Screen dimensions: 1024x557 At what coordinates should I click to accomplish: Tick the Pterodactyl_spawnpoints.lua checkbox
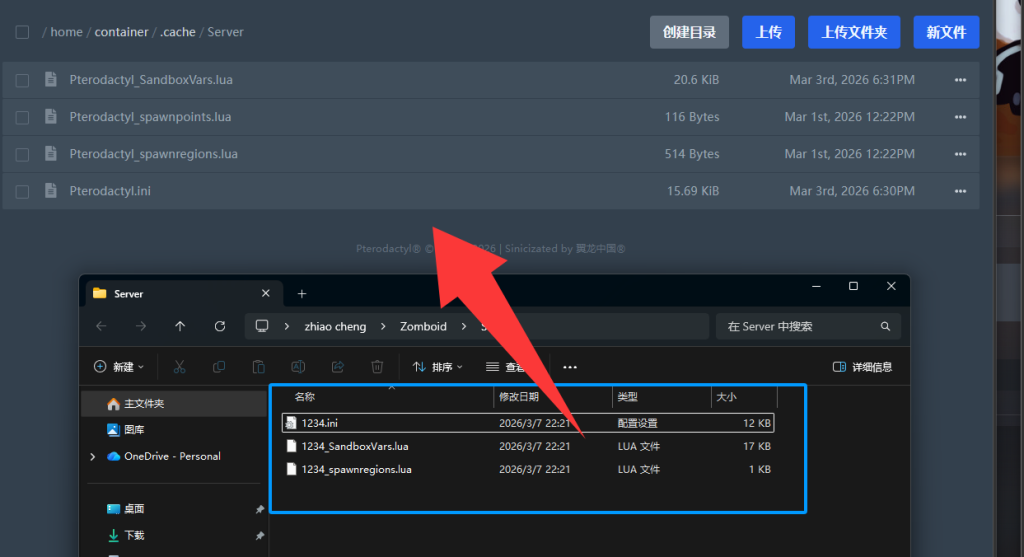22,117
